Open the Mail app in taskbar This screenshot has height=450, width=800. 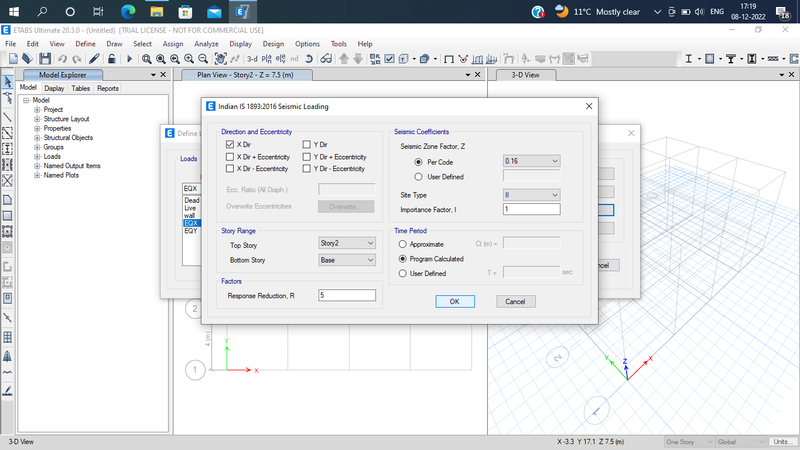click(x=214, y=11)
